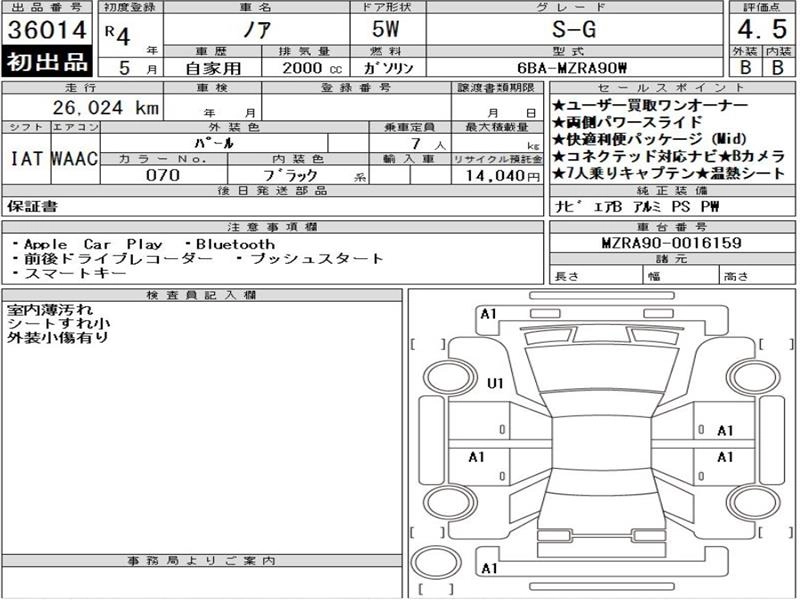Click the grade value S-G
Image resolution: width=800 pixels, height=600 pixels.
point(574,29)
